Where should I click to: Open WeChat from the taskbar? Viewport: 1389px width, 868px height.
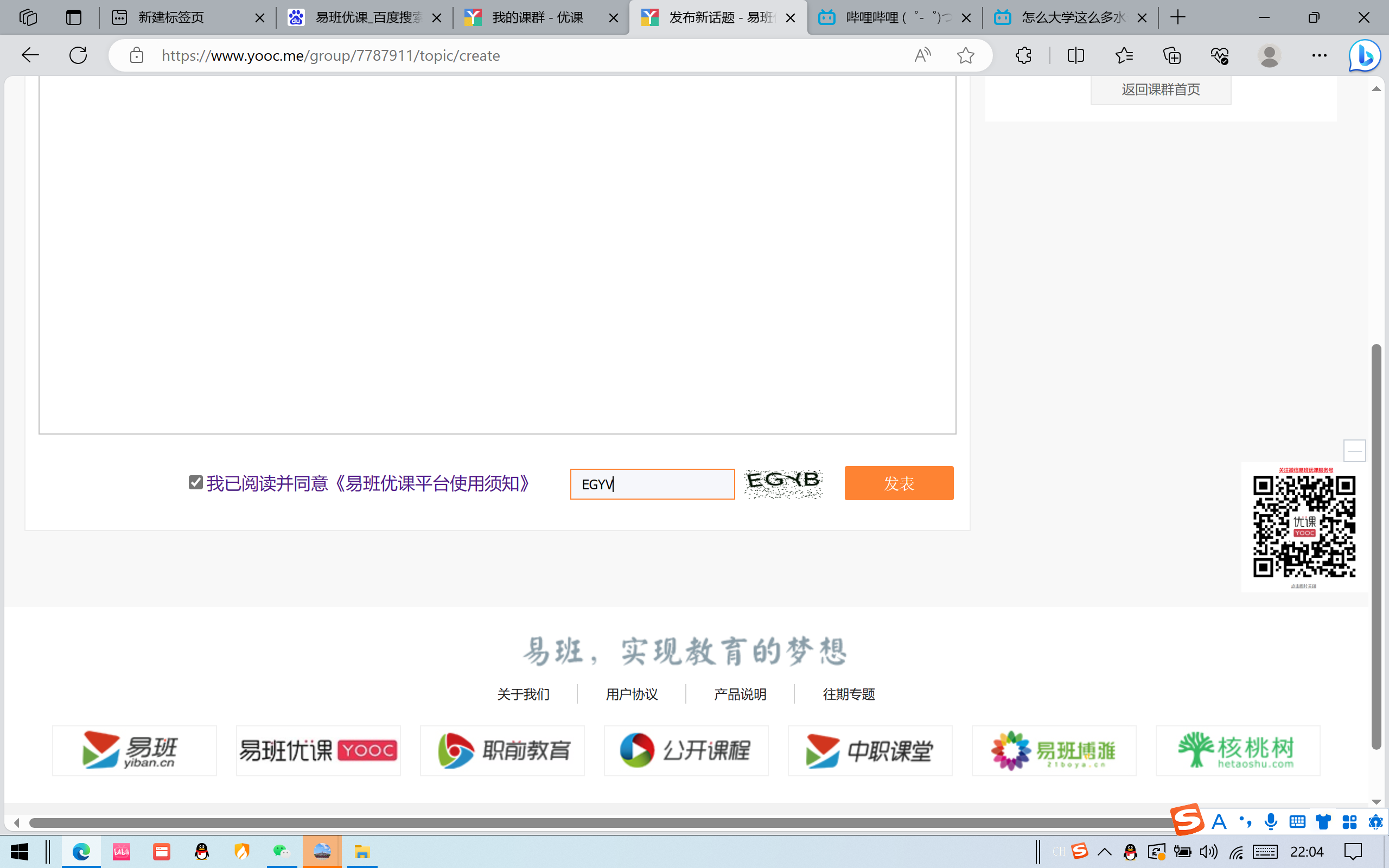(x=281, y=851)
